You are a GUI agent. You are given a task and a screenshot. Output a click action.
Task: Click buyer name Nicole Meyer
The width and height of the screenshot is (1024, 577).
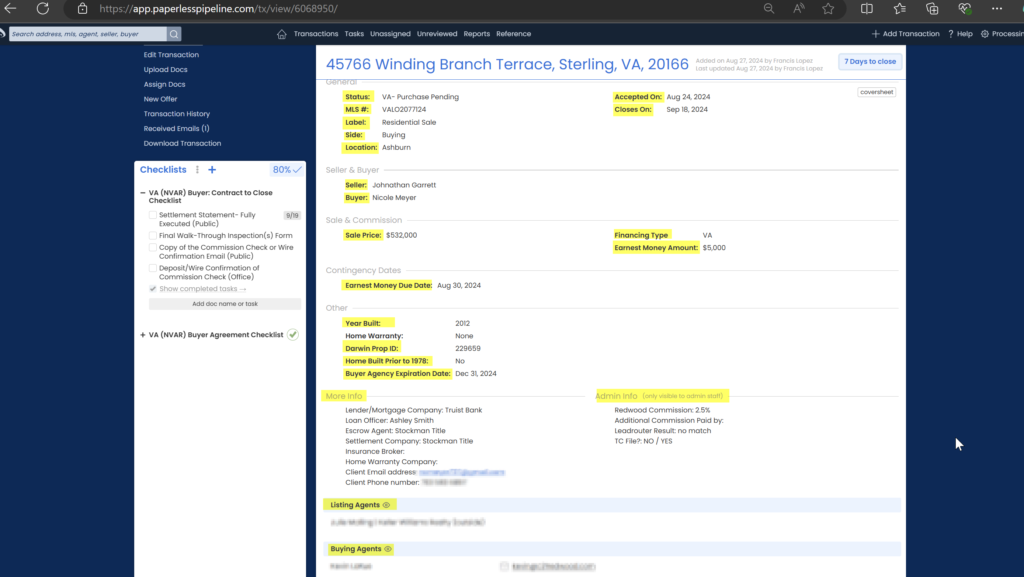click(x=394, y=198)
